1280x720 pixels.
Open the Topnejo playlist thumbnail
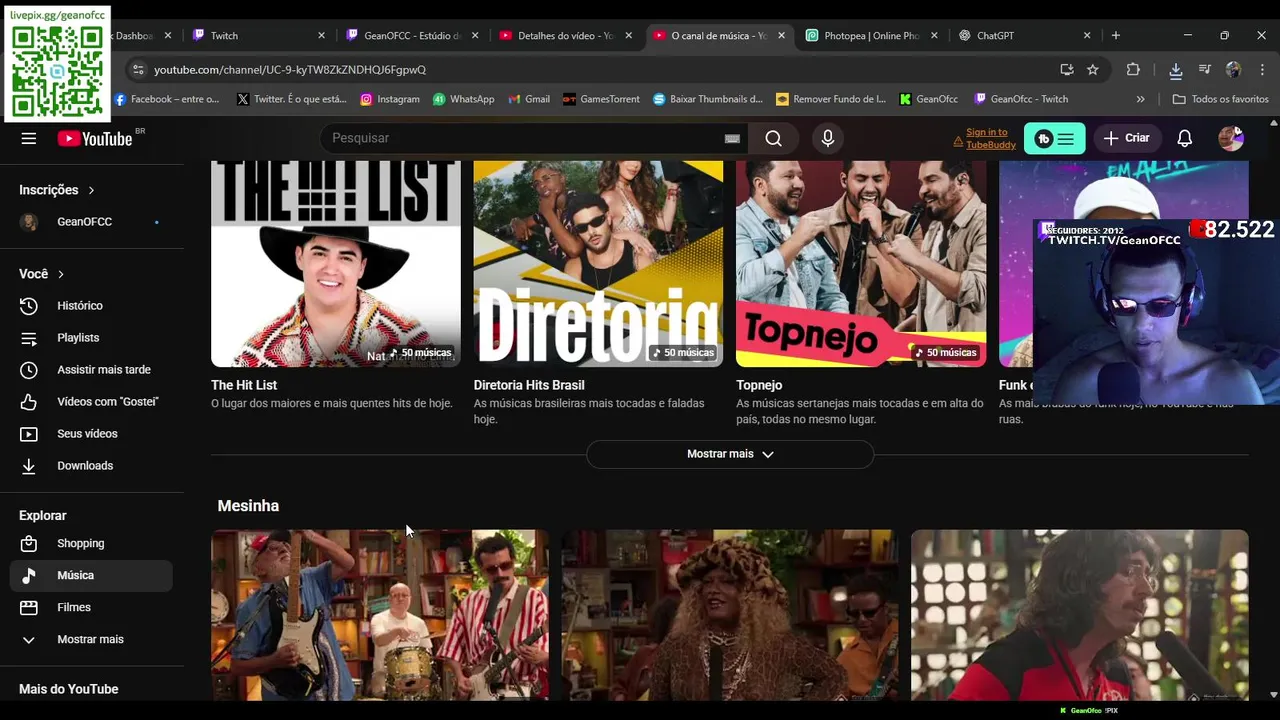coord(861,264)
